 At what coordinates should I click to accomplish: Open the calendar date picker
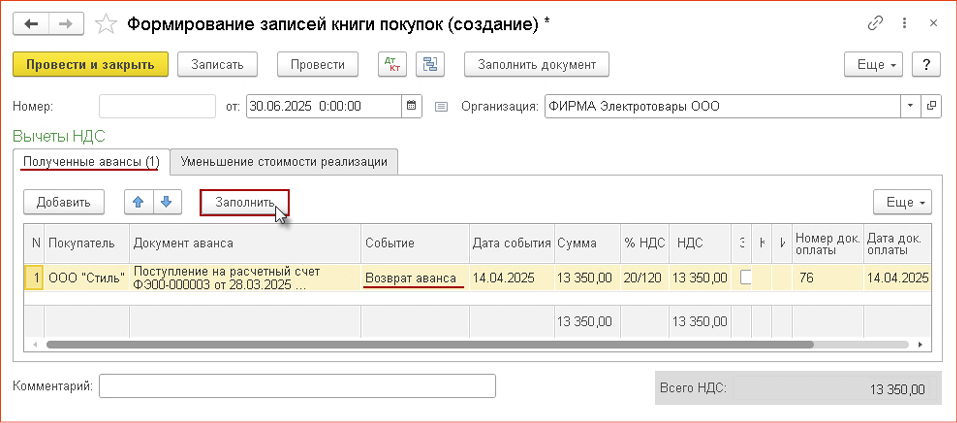[412, 105]
